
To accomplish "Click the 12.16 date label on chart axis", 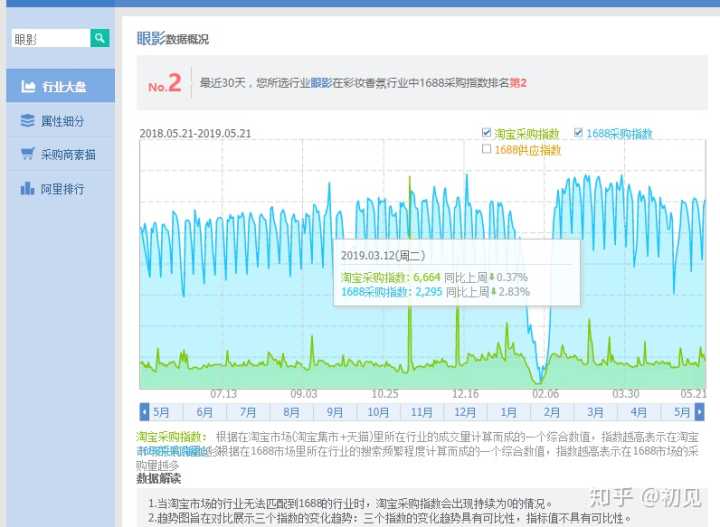I will coord(466,394).
